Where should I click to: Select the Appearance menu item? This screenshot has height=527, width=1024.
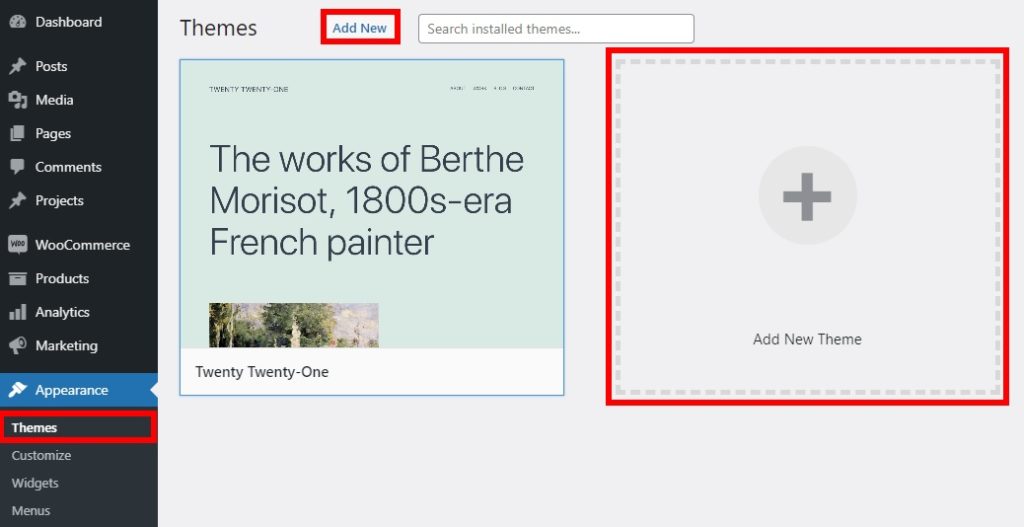78,390
